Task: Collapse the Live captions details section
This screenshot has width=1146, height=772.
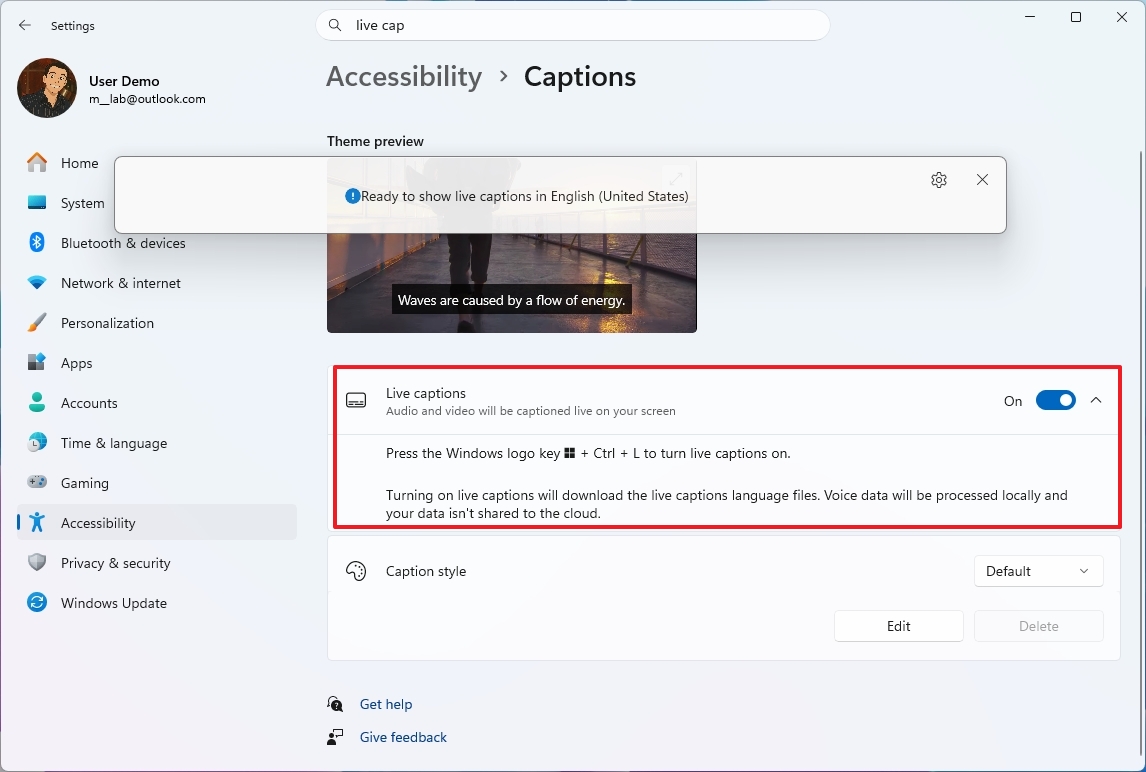Action: tap(1096, 400)
